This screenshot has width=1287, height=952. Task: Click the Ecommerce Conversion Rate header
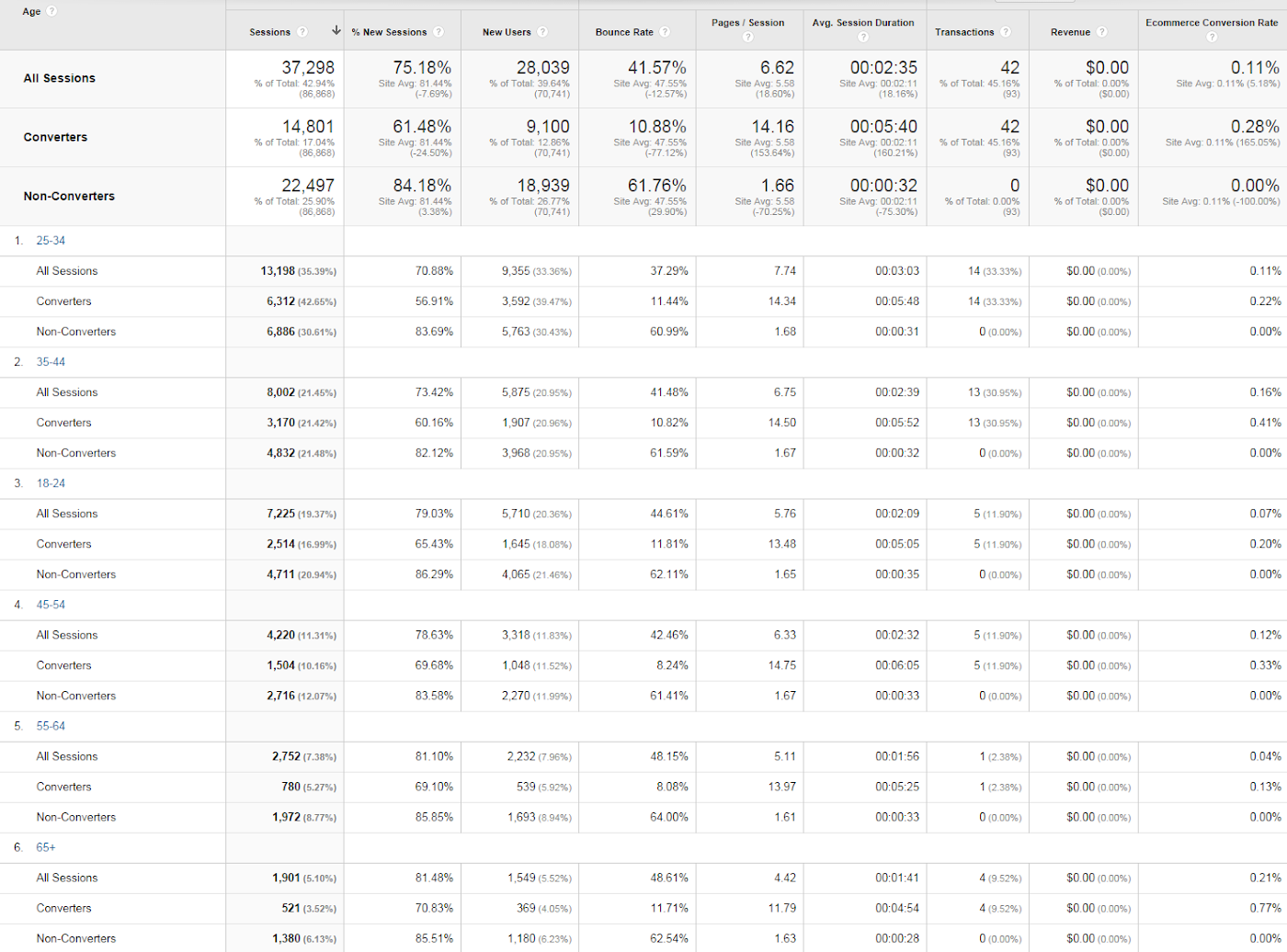(x=1212, y=23)
